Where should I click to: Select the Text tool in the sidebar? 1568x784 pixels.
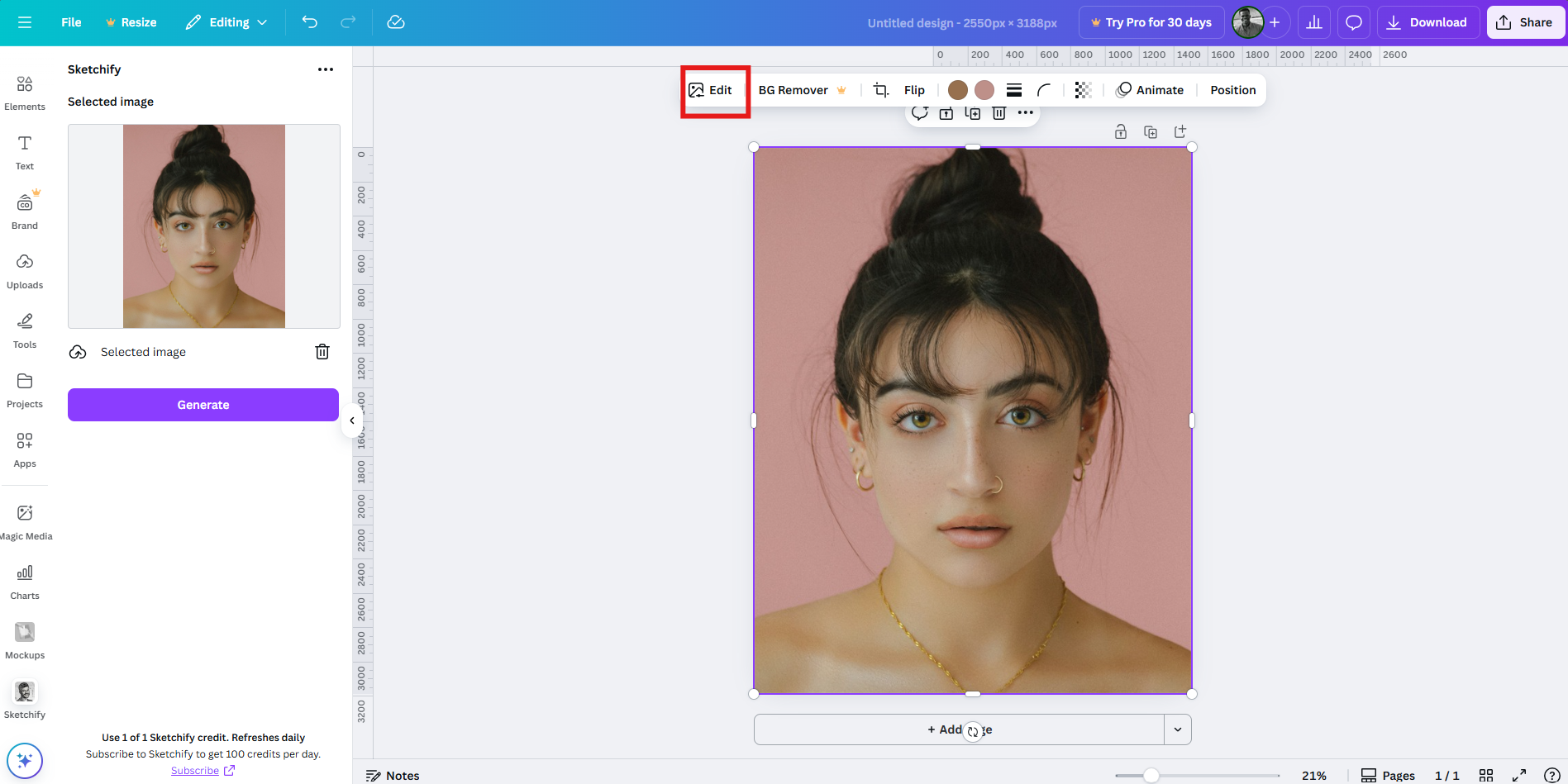(x=24, y=151)
